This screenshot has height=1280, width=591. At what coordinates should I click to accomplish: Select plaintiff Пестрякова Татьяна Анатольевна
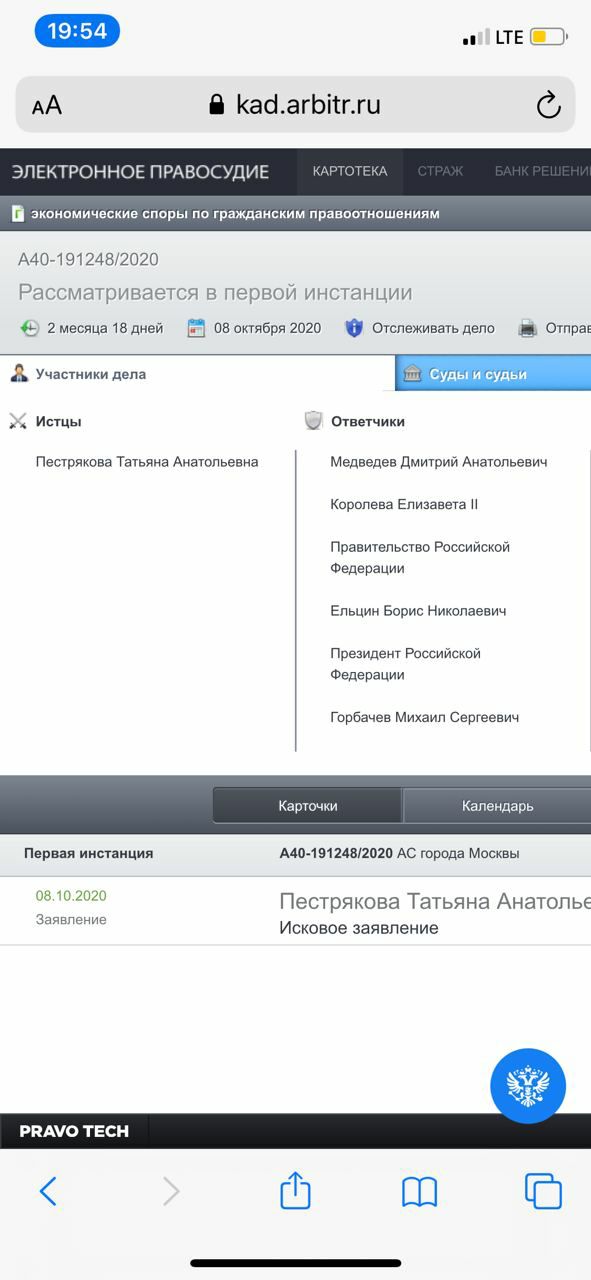pos(147,462)
